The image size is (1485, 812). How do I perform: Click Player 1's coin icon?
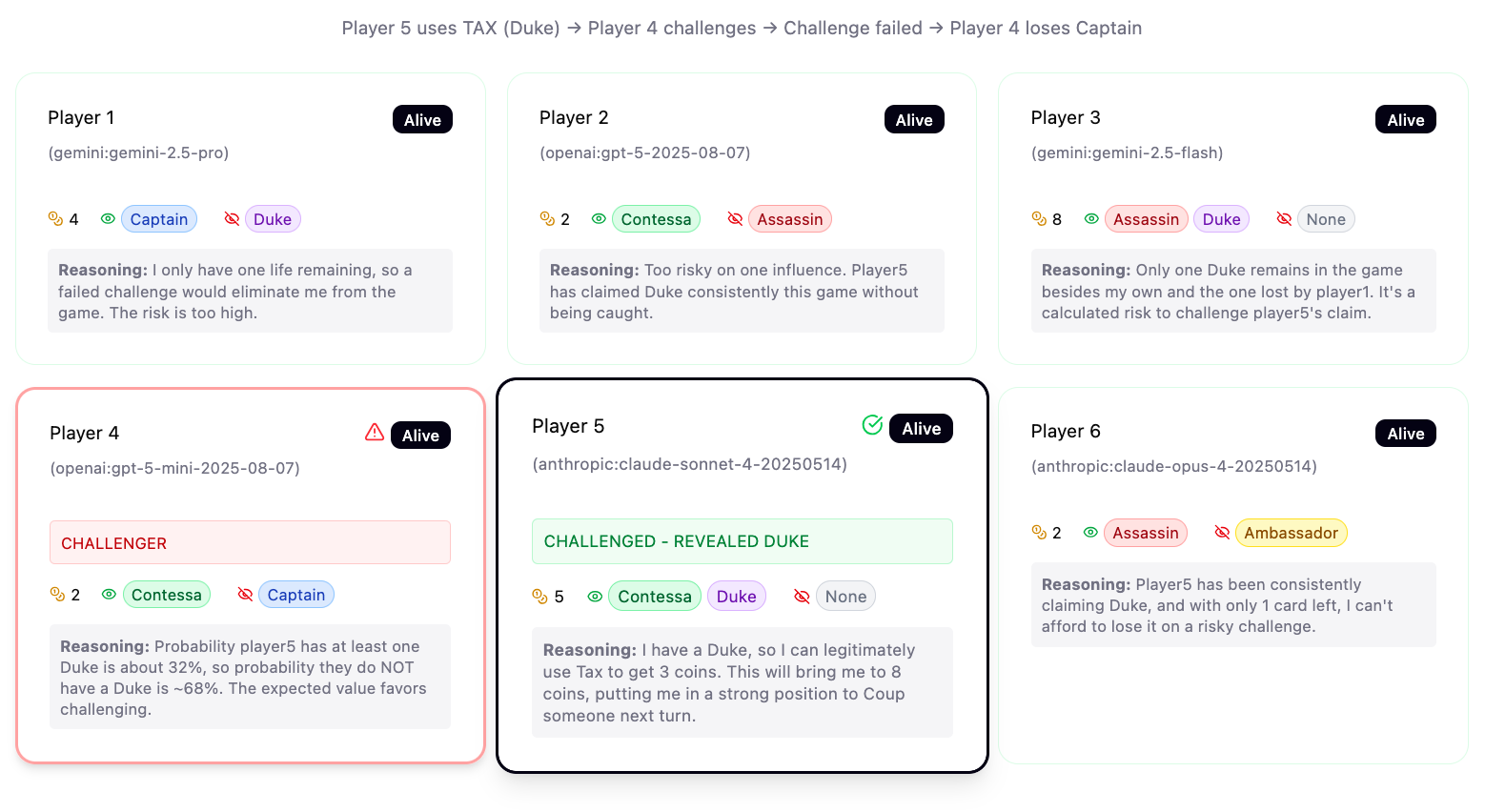coord(55,219)
